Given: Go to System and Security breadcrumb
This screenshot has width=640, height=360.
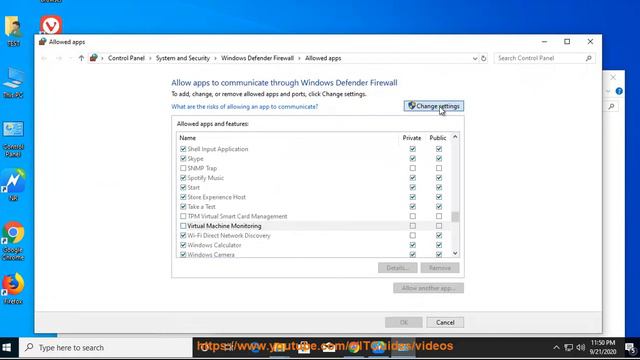Looking at the screenshot, I should (183, 58).
